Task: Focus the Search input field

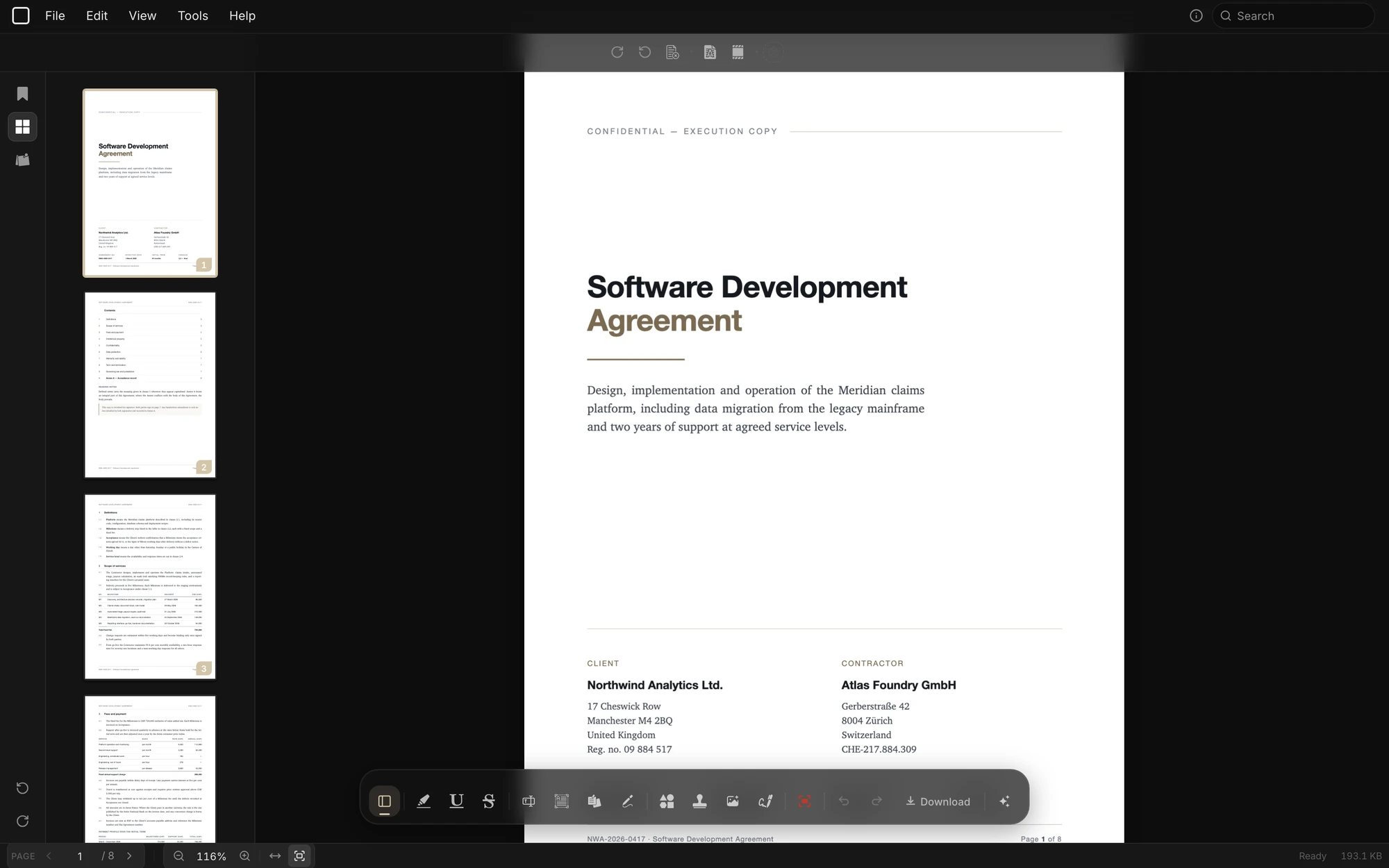Action: [1293, 16]
